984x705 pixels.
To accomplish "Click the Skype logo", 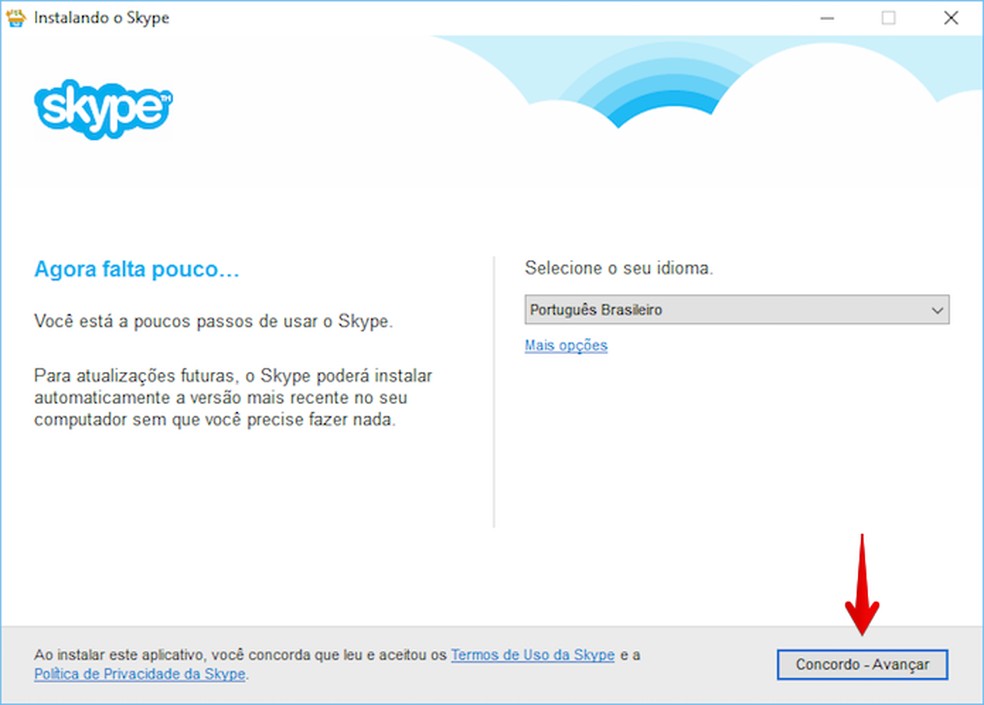I will [x=104, y=109].
